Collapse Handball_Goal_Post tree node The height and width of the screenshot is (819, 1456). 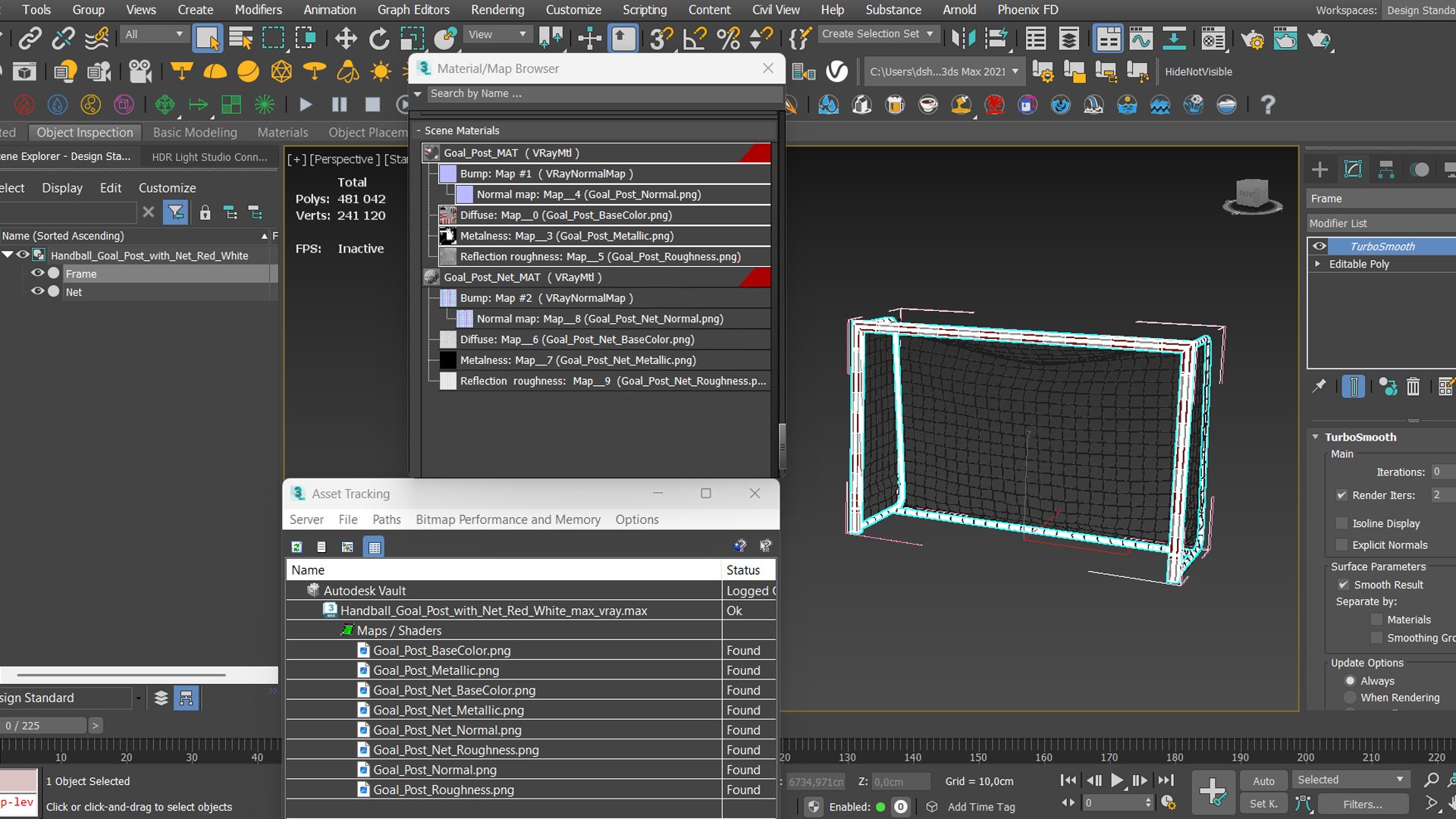[x=8, y=255]
